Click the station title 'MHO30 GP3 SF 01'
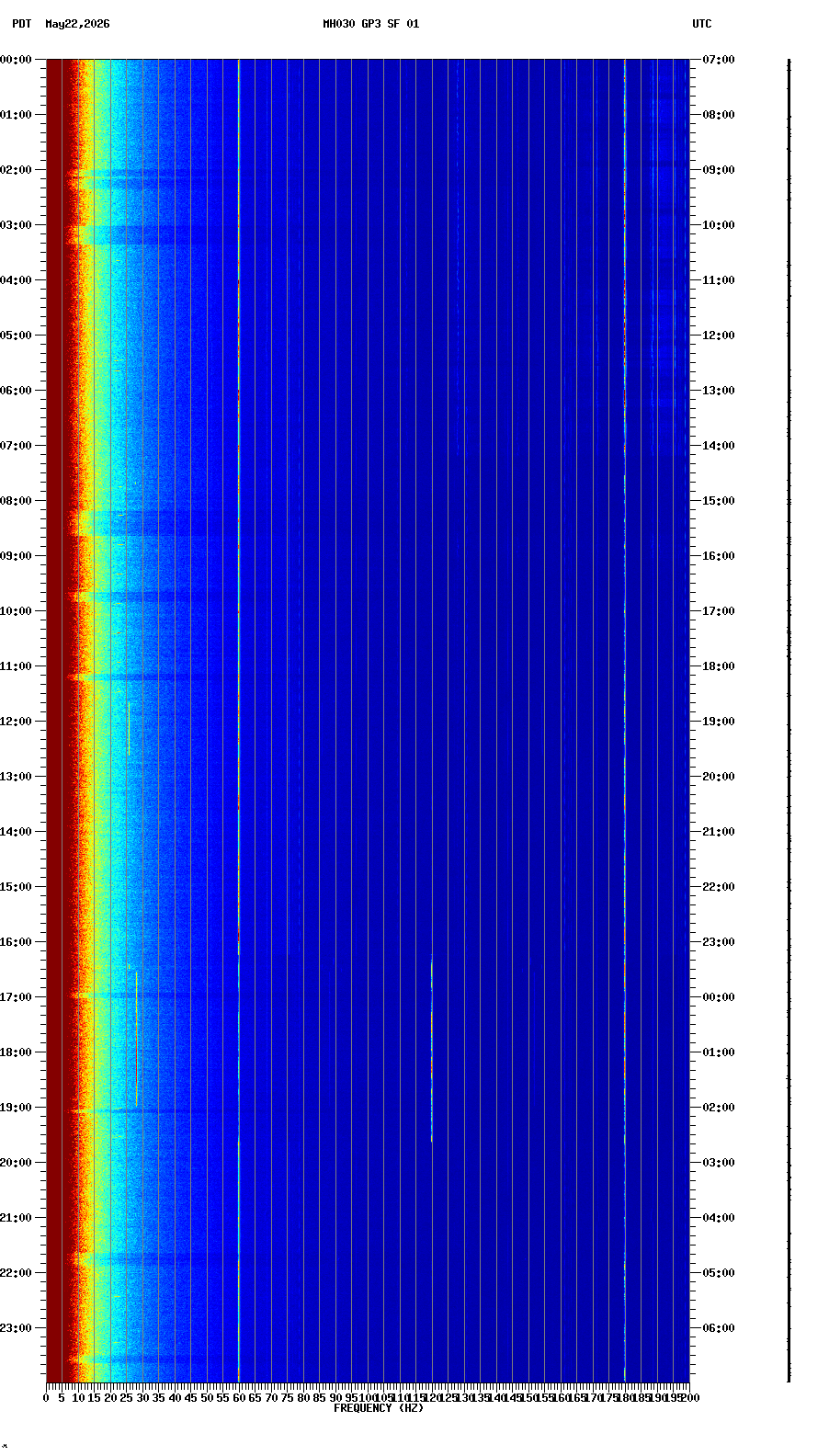 pyautogui.click(x=370, y=24)
